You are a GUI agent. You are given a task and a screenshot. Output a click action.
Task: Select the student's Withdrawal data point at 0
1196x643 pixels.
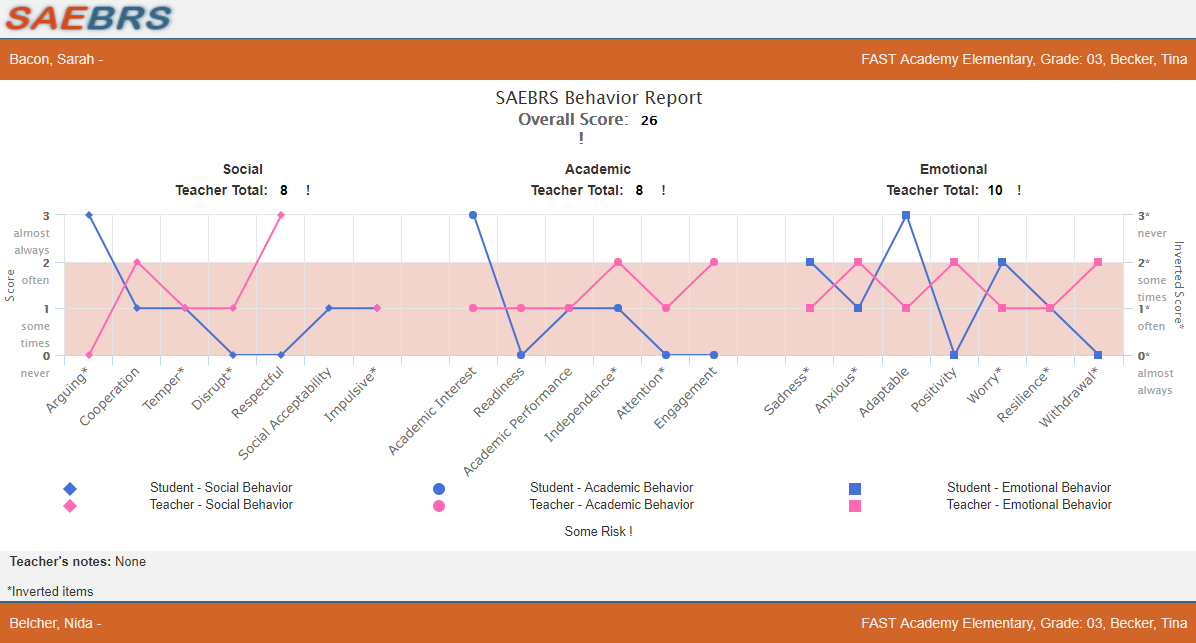tap(1098, 355)
